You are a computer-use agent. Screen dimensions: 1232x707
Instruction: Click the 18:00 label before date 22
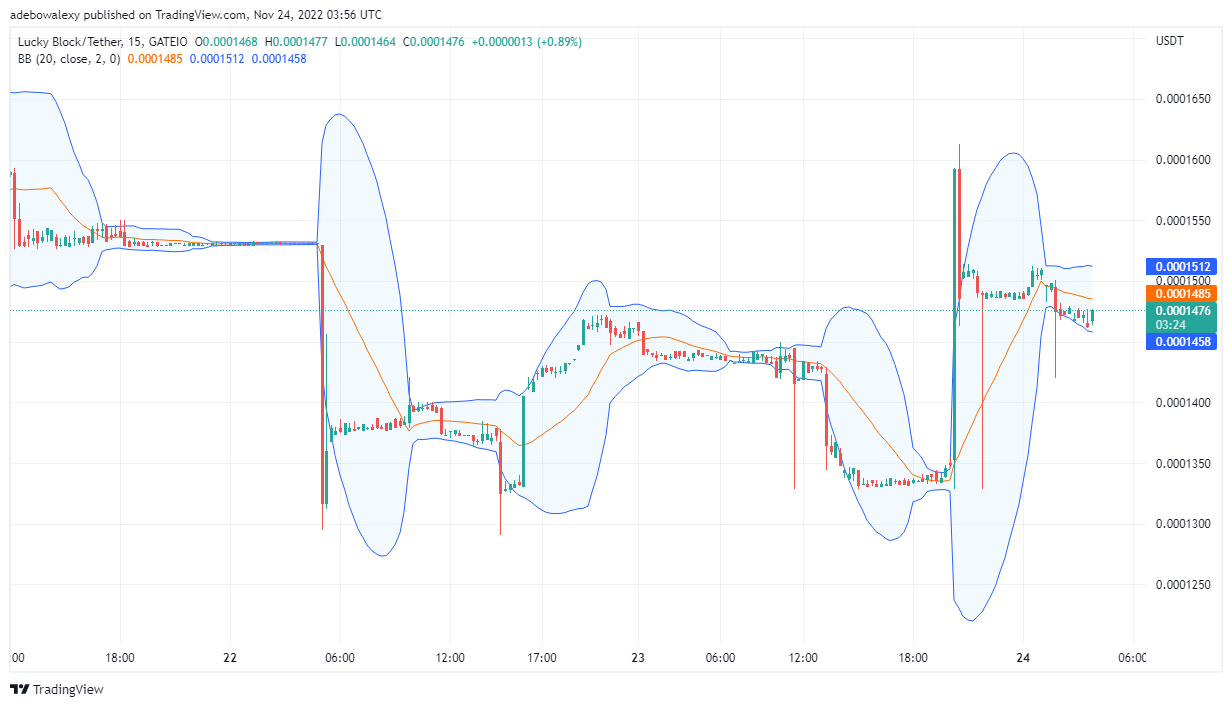point(120,658)
